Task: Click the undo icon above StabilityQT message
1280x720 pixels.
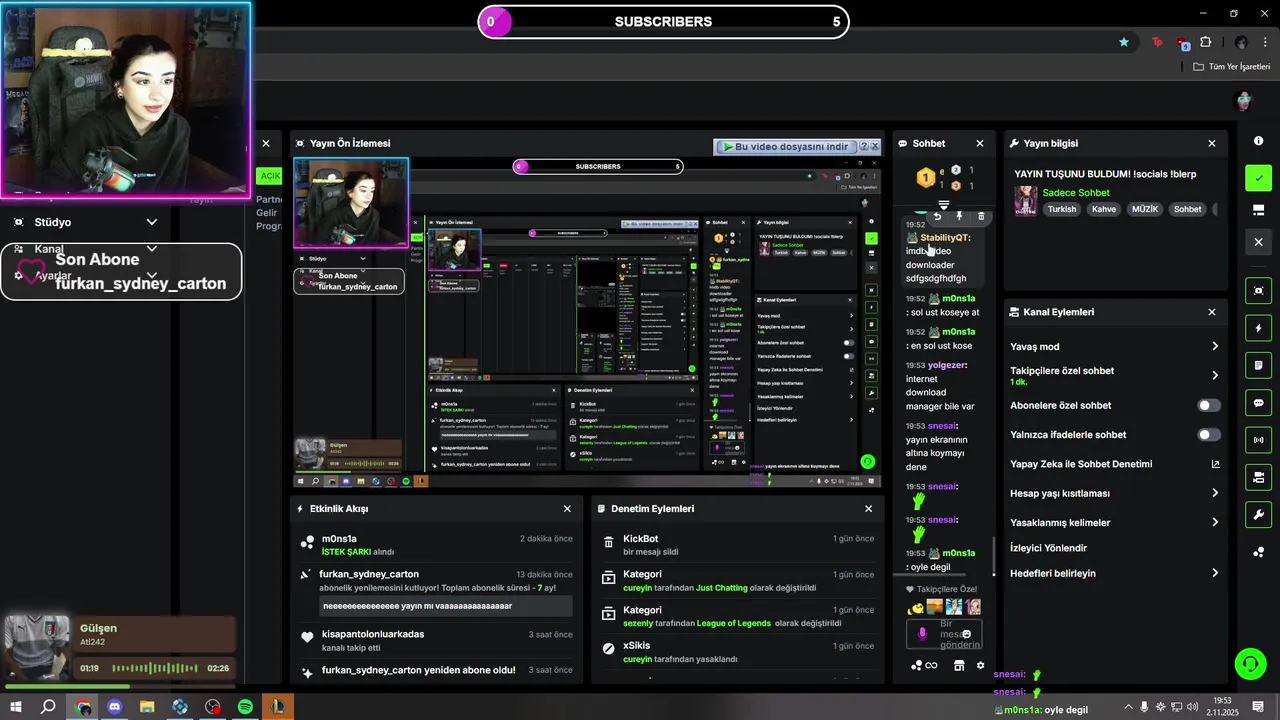Action: [x=937, y=216]
